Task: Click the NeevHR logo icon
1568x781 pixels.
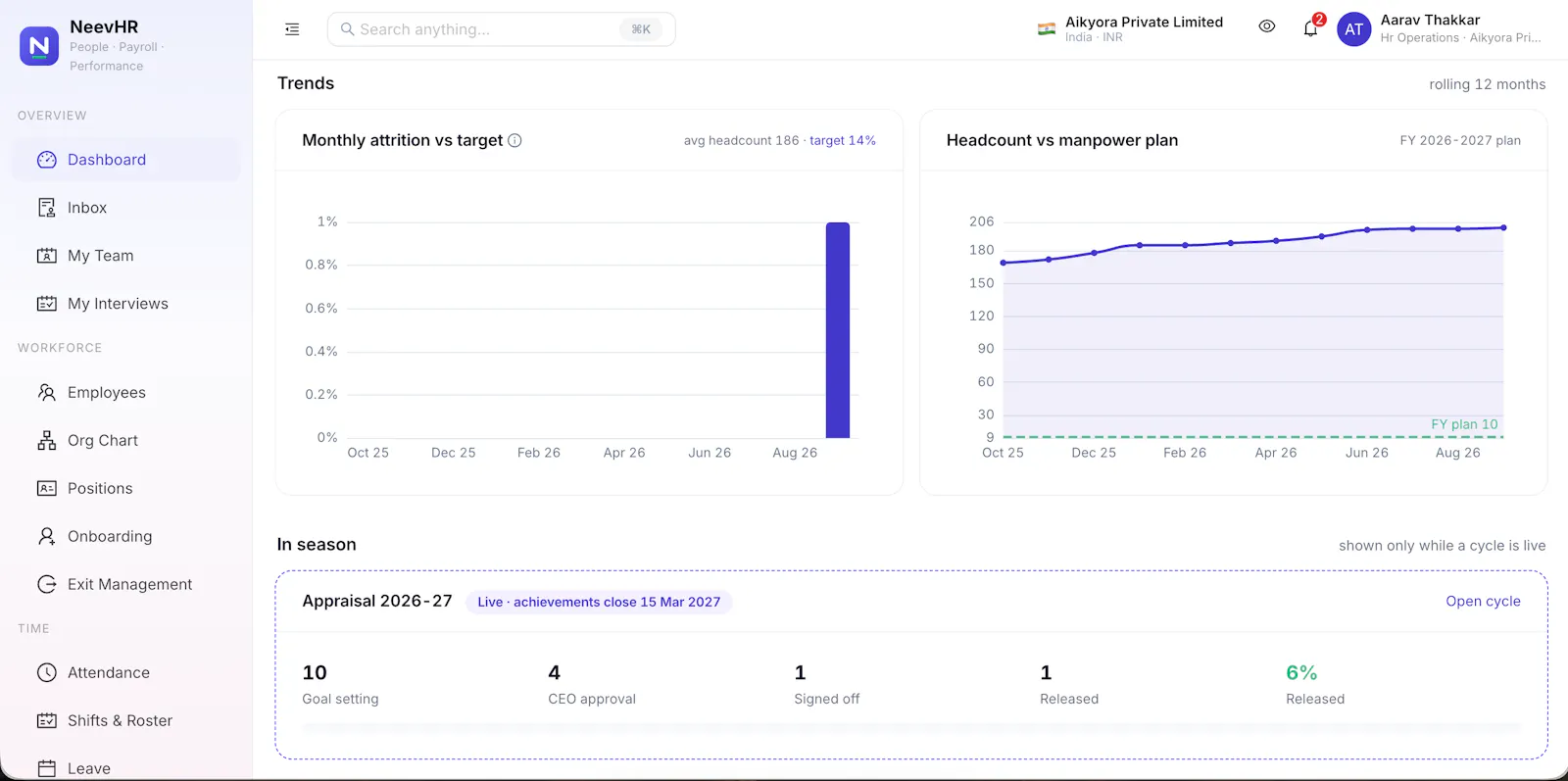Action: coord(39,46)
